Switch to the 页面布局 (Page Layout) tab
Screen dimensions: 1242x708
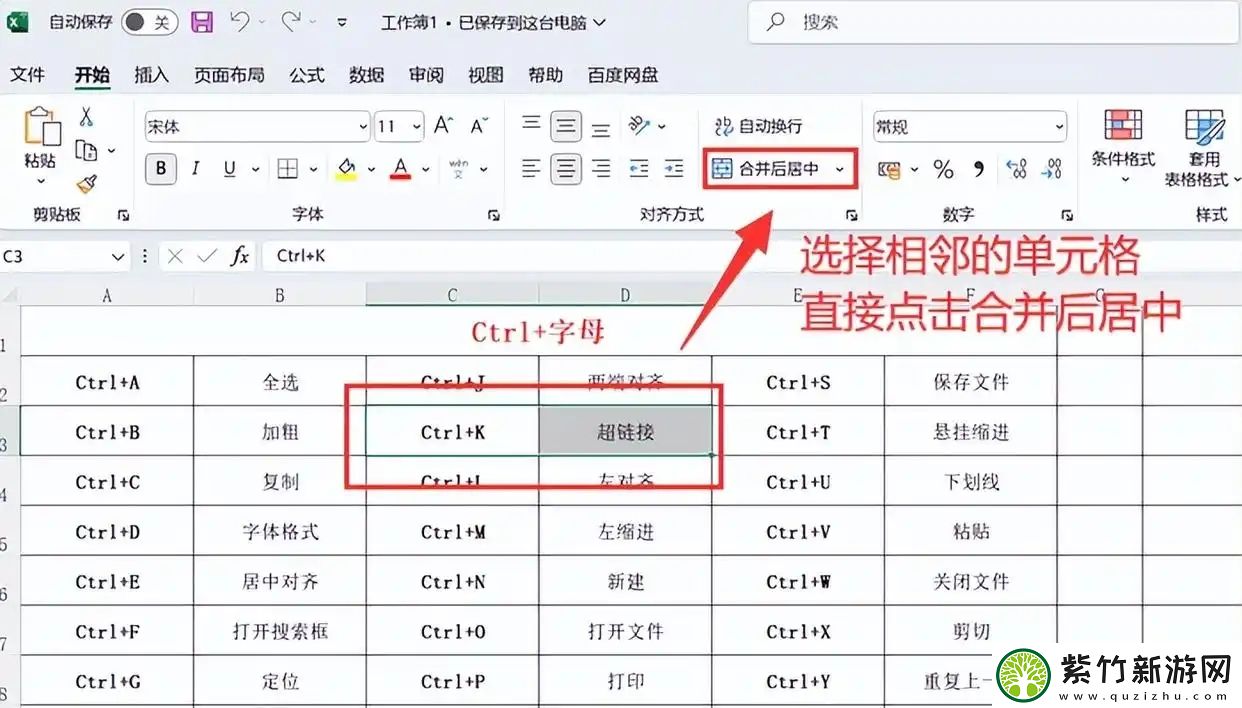tap(229, 75)
